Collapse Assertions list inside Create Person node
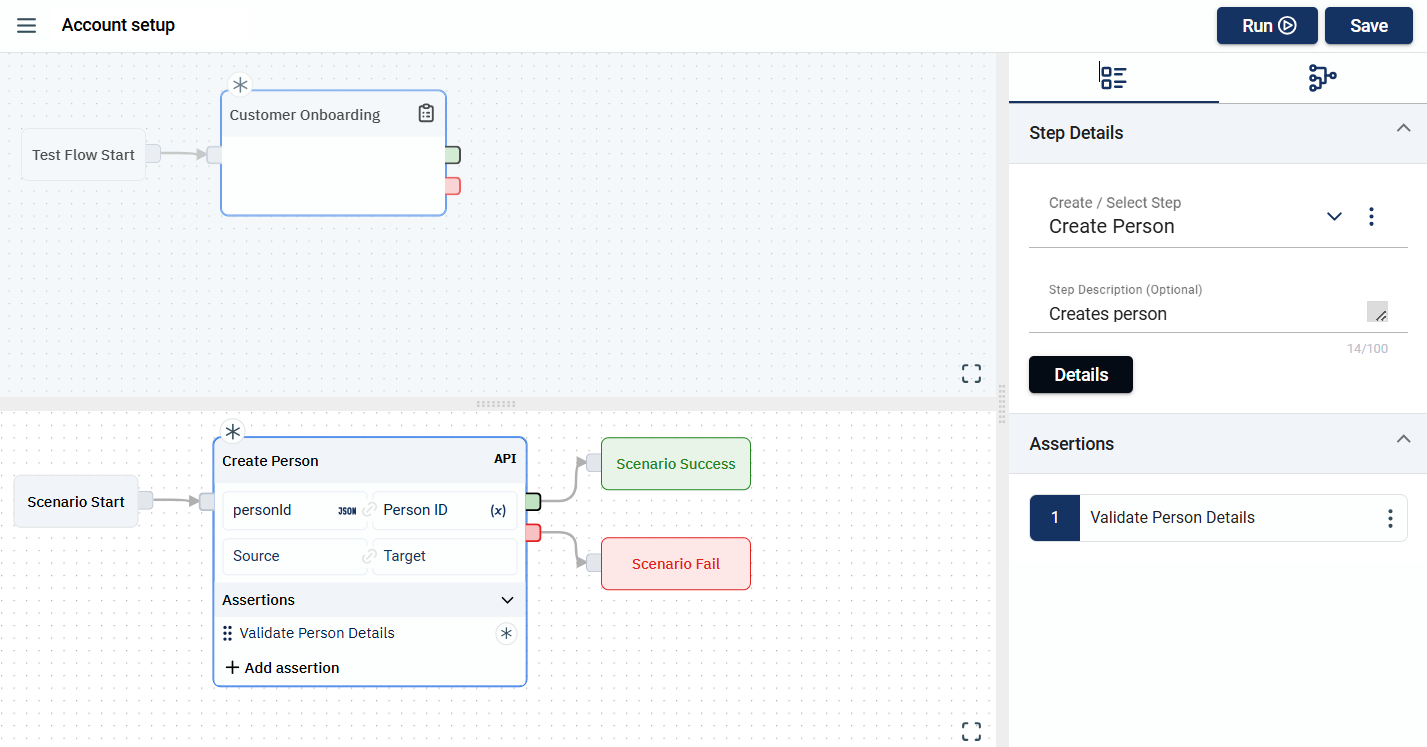This screenshot has height=747, width=1427. 507,600
